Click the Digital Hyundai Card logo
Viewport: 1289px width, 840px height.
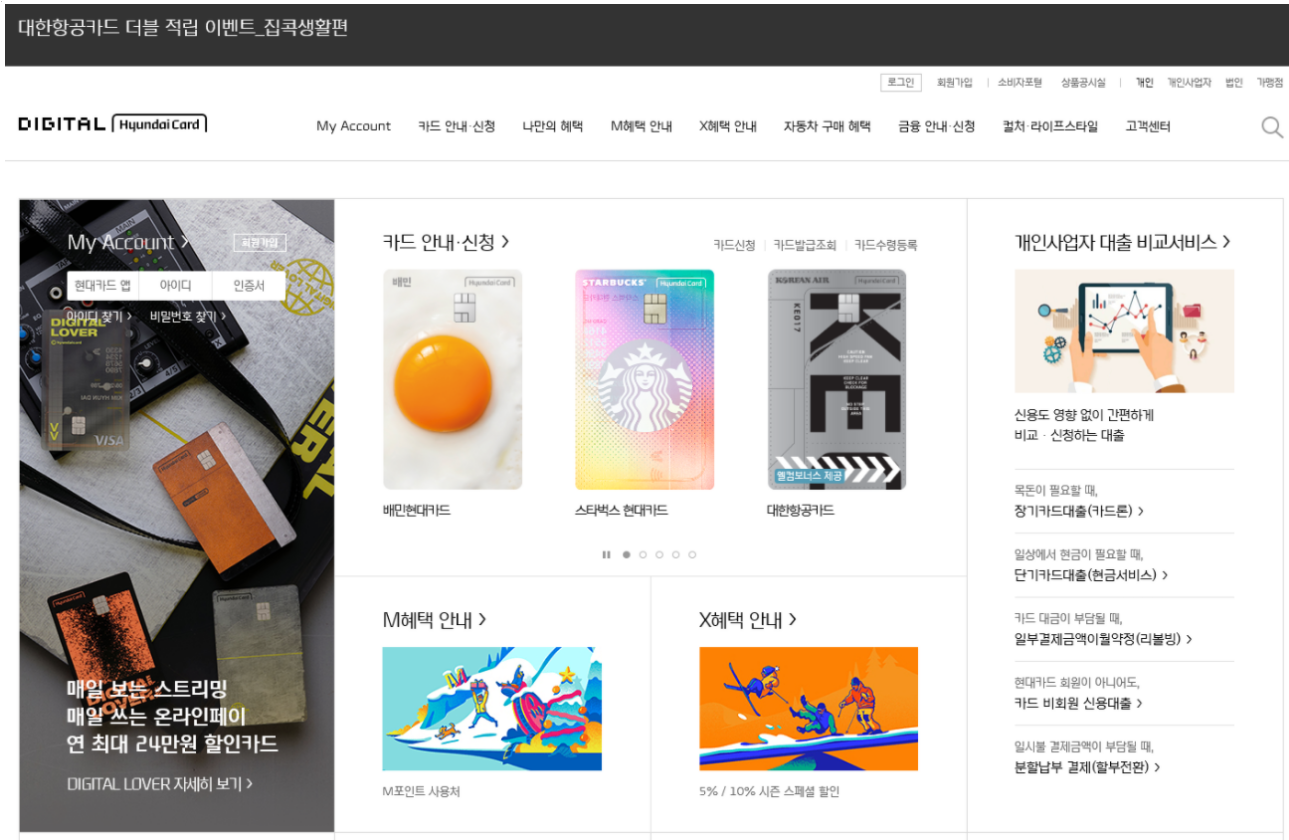pyautogui.click(x=112, y=125)
